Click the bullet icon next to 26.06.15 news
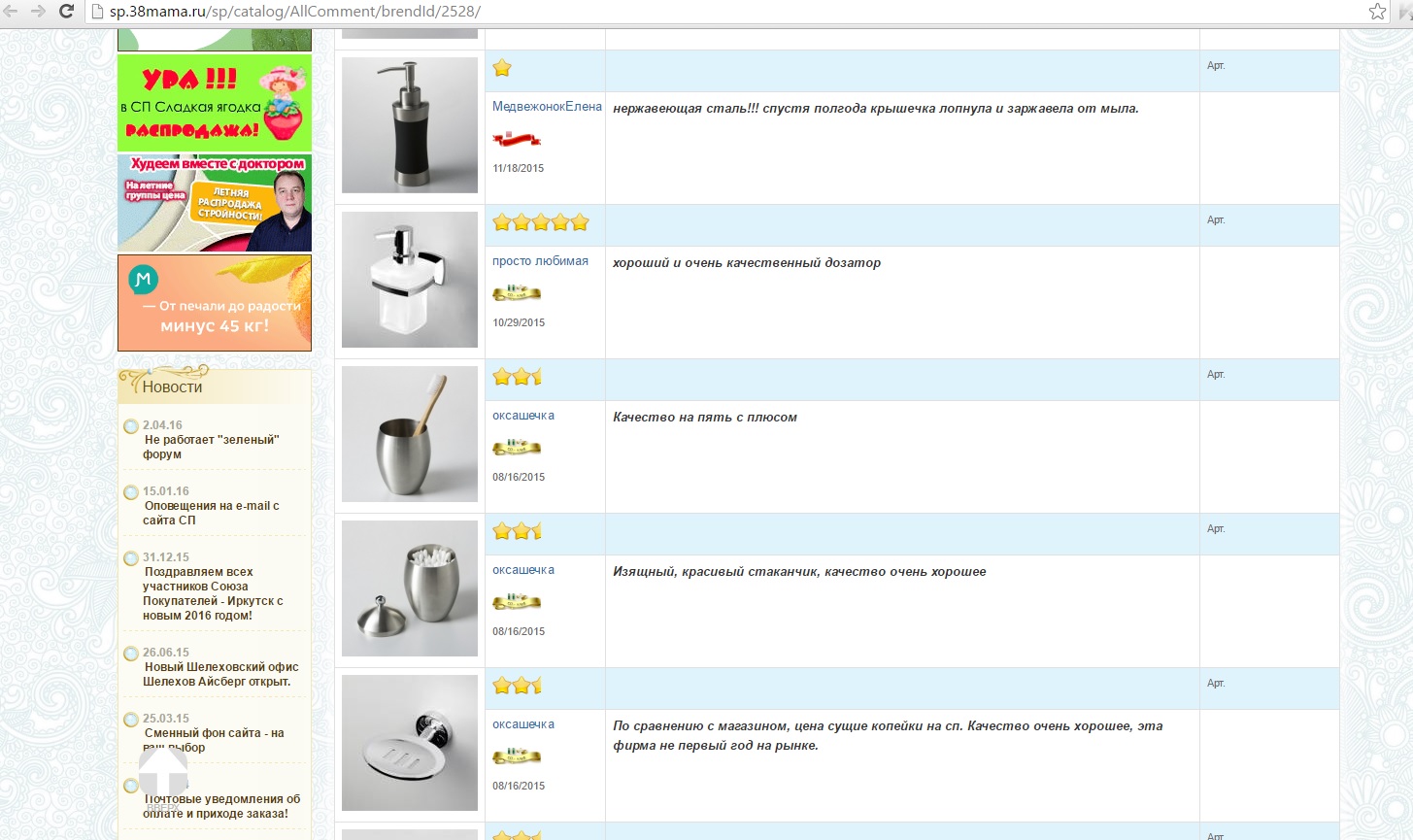 (131, 654)
